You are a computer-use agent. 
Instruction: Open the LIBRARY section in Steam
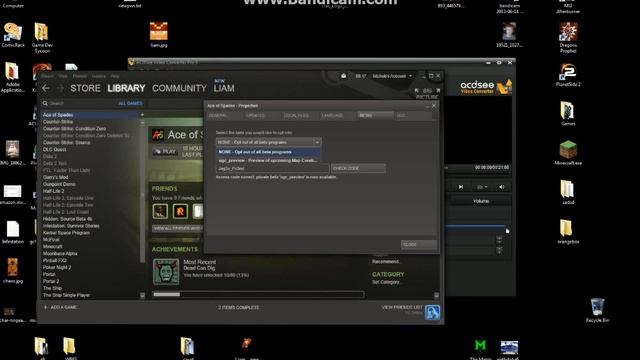[x=126, y=88]
